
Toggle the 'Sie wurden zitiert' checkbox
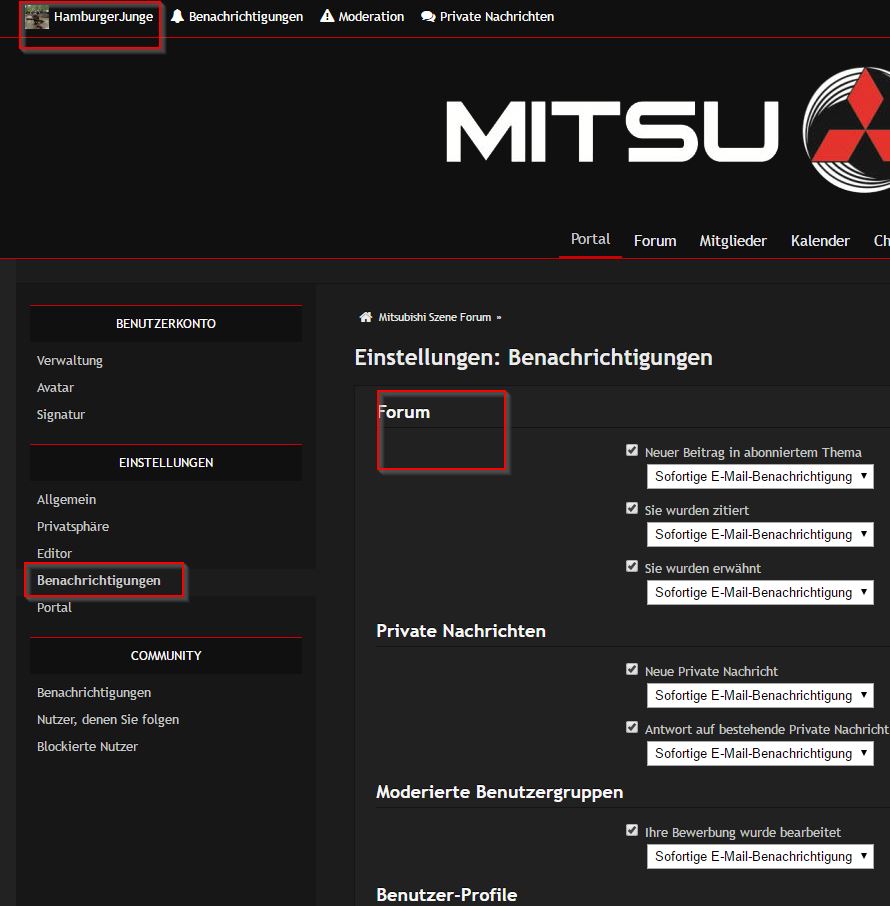pos(632,509)
